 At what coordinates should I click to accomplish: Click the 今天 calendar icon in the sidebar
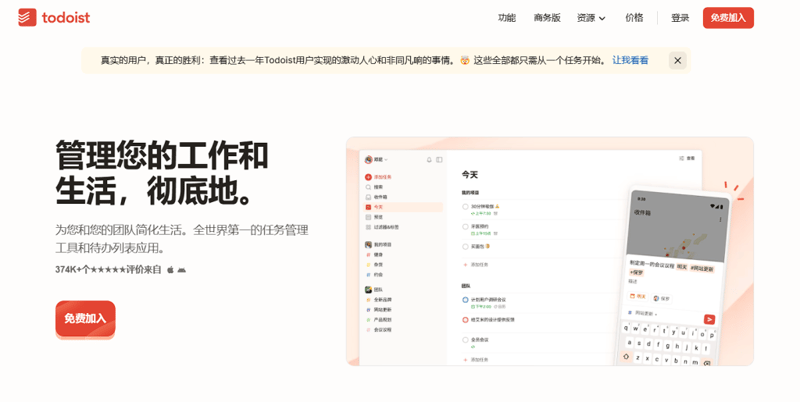(368, 207)
